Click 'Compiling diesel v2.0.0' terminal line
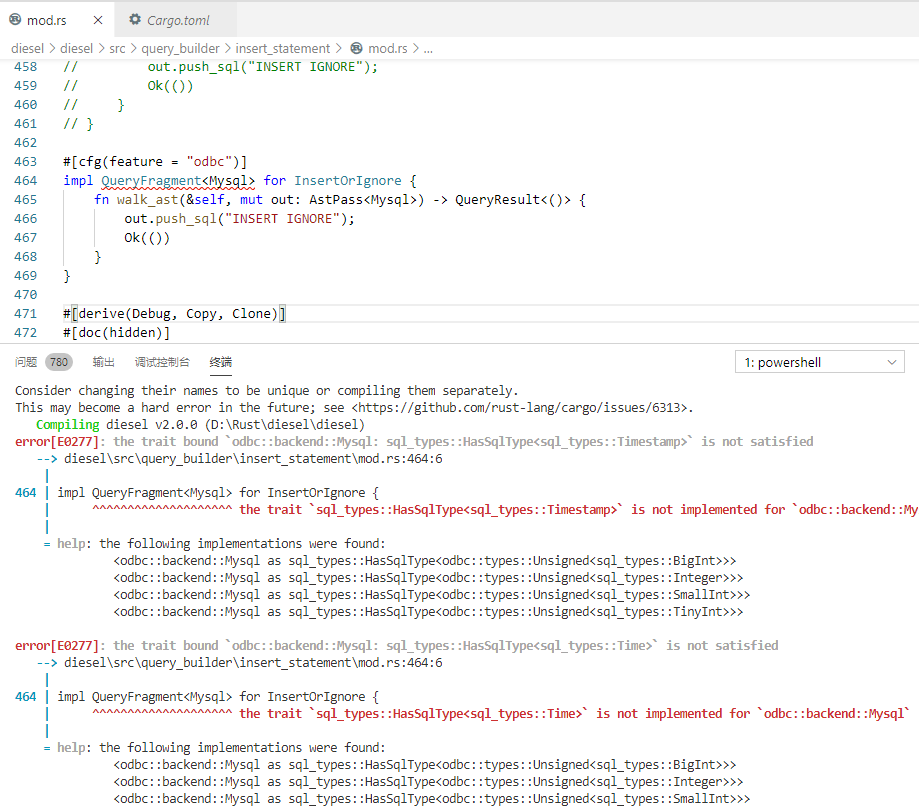 [200, 424]
